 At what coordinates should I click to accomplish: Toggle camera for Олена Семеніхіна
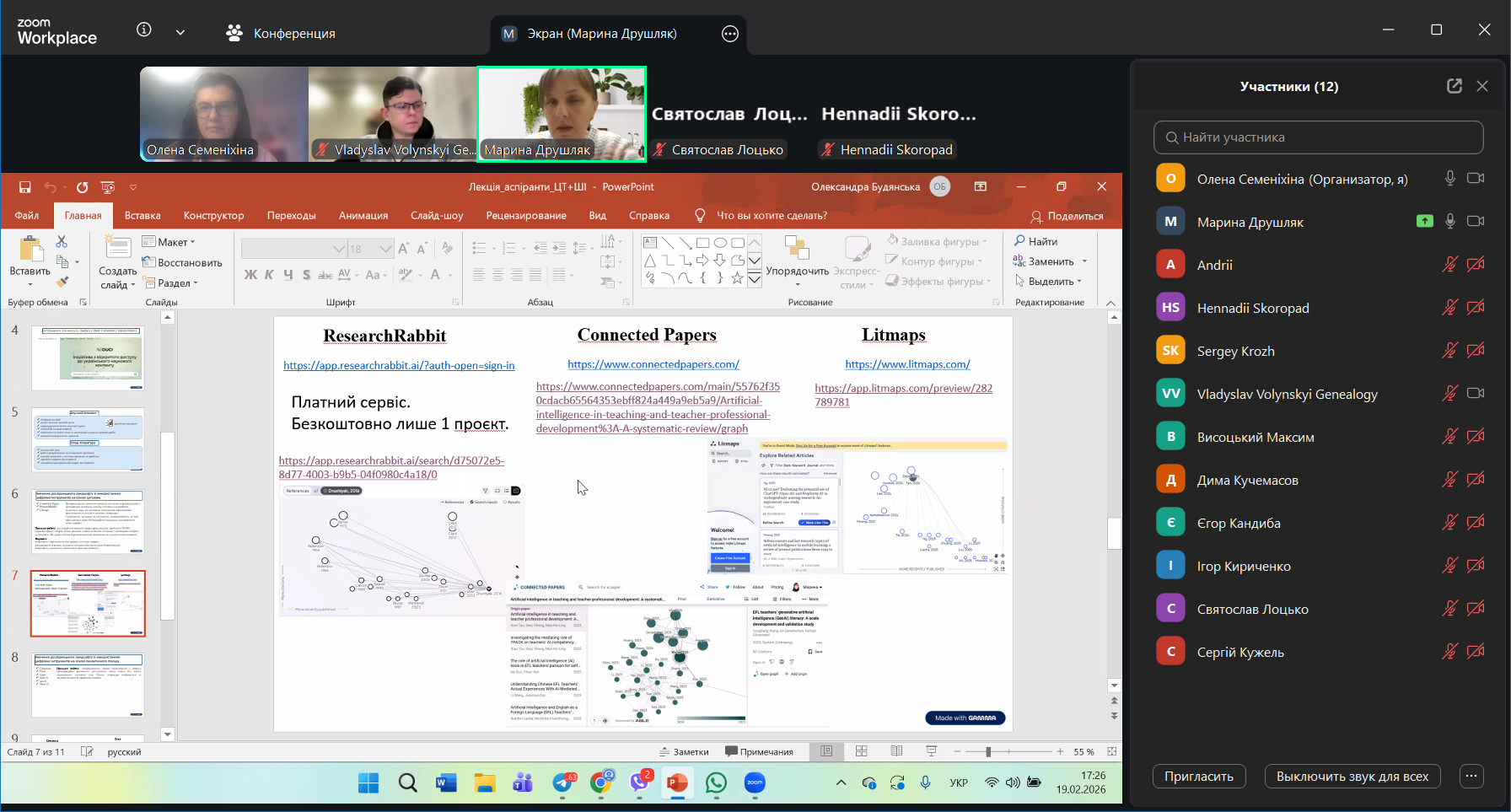click(1476, 179)
